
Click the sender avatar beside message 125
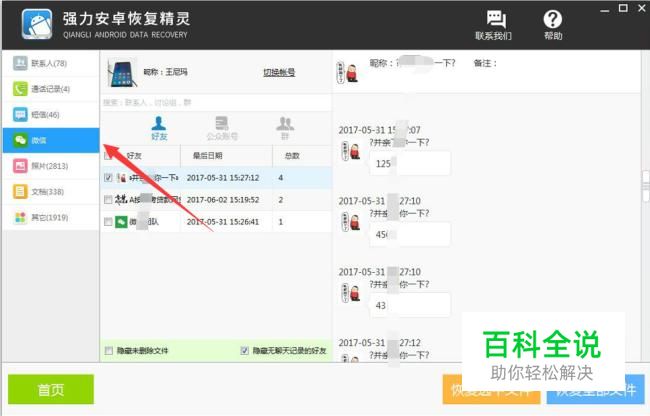(x=351, y=150)
